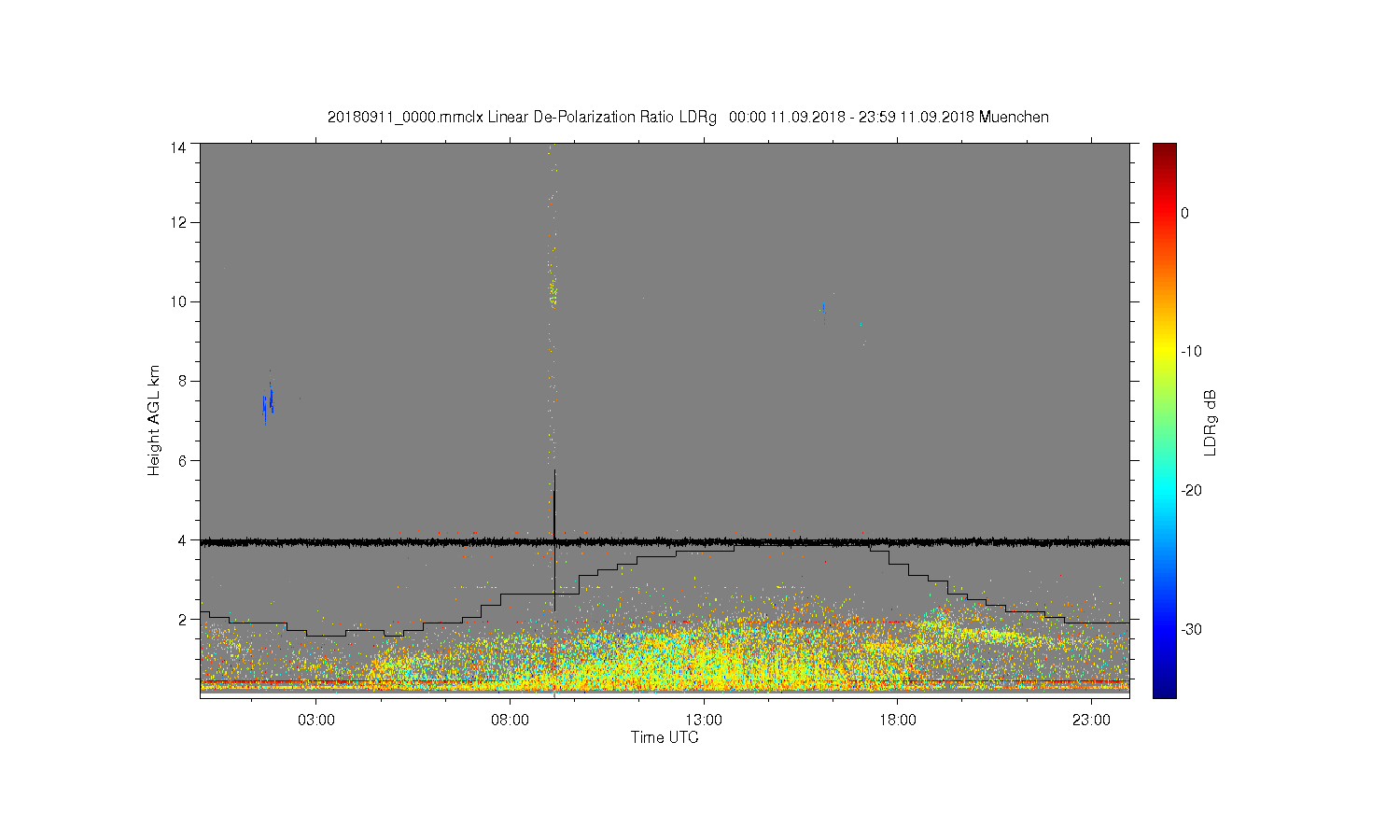Click the blue echo cluster near 7.5 km
1400x840 pixels.
[x=268, y=402]
